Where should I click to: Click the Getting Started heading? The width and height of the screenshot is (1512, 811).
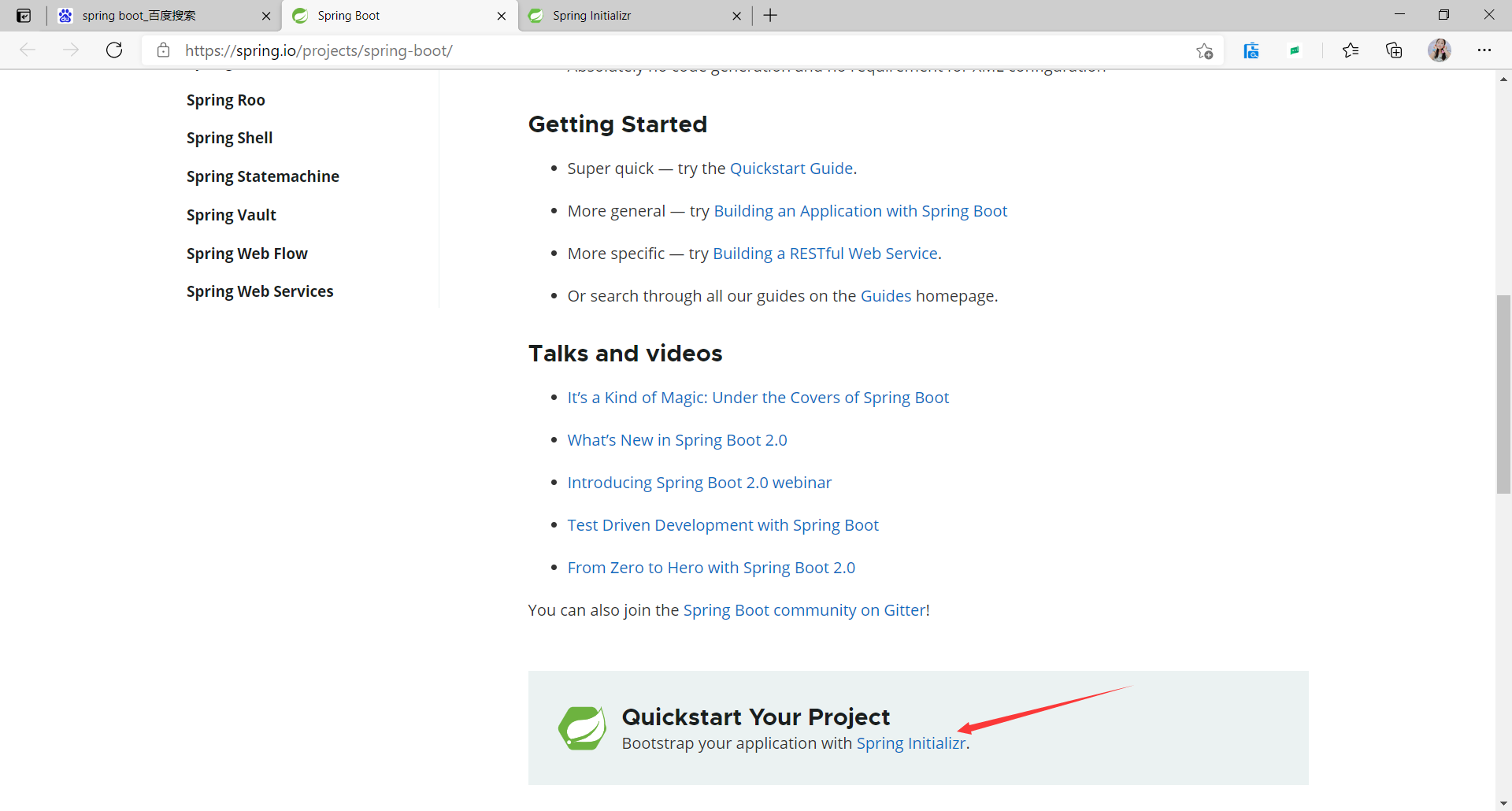click(x=618, y=124)
